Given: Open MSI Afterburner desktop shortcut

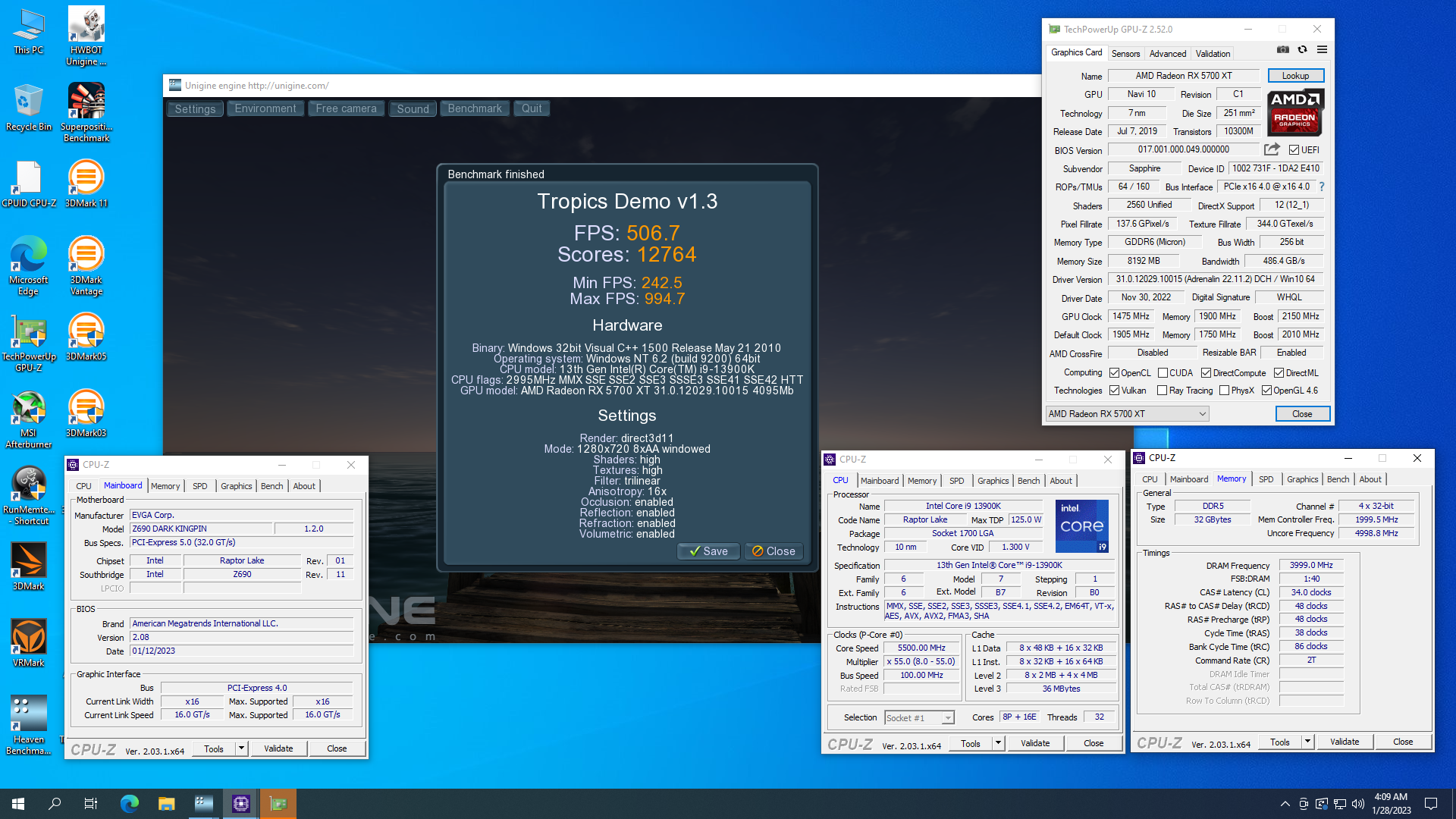Looking at the screenshot, I should (28, 419).
